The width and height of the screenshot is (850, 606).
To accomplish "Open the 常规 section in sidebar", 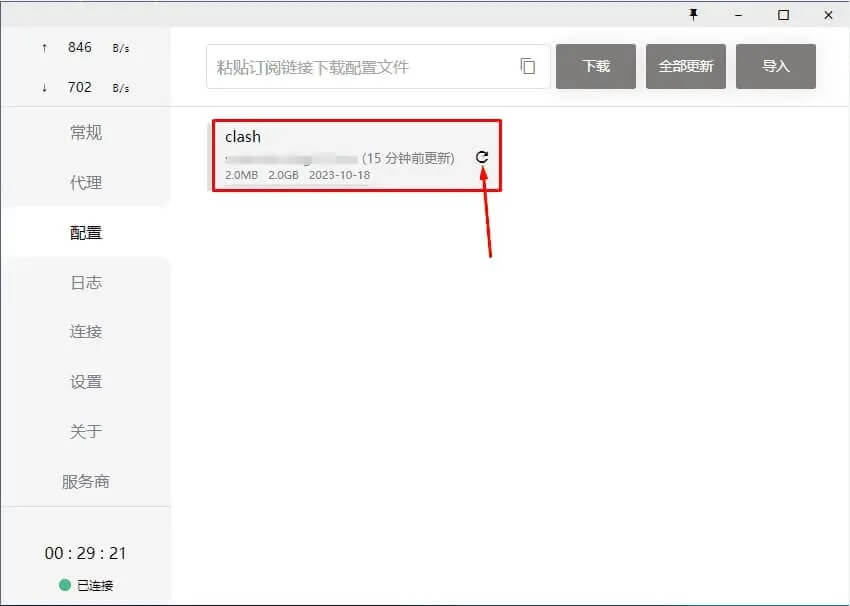I will pyautogui.click(x=86, y=133).
